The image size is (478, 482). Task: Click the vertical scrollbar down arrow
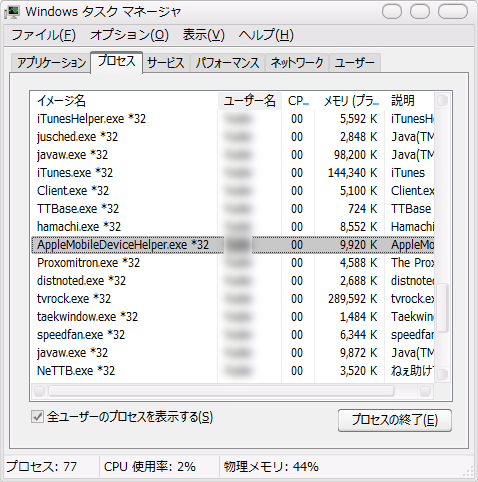tap(442, 375)
